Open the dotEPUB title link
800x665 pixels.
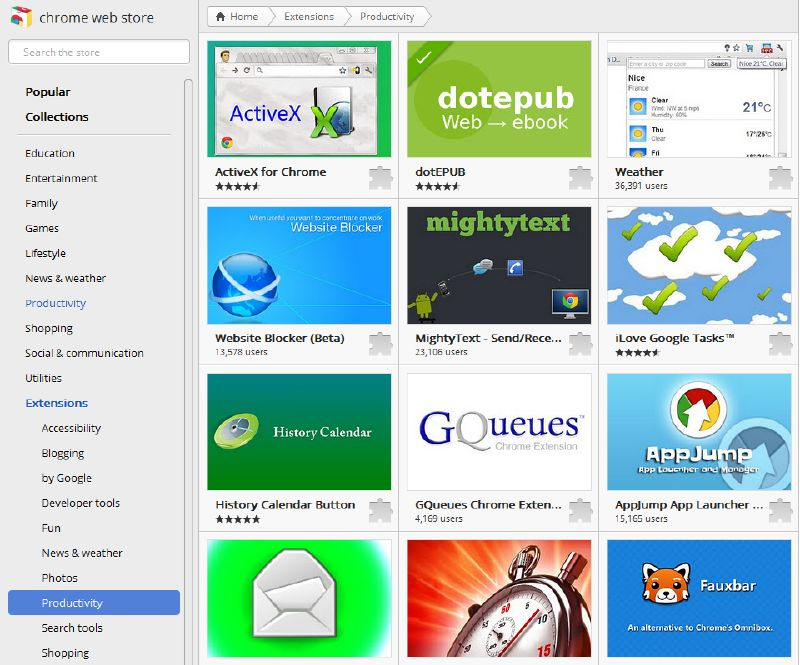440,172
